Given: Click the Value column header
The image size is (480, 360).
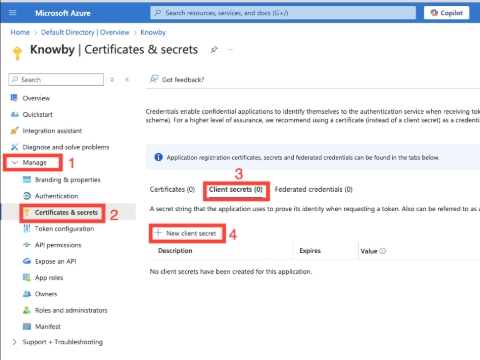Looking at the screenshot, I should coord(369,251).
